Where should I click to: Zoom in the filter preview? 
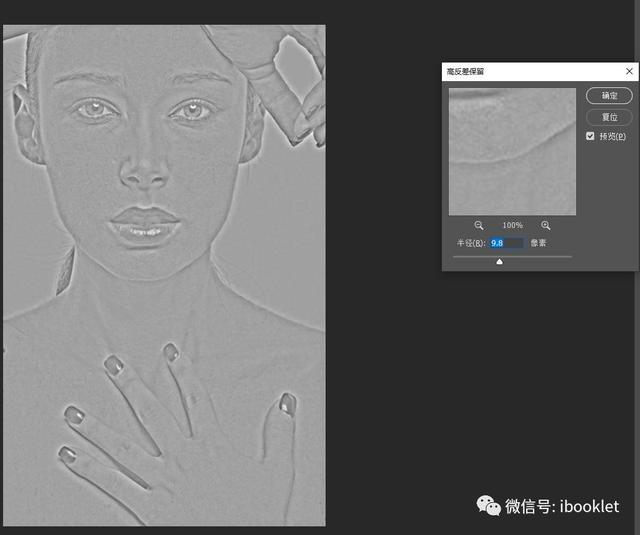tap(546, 225)
